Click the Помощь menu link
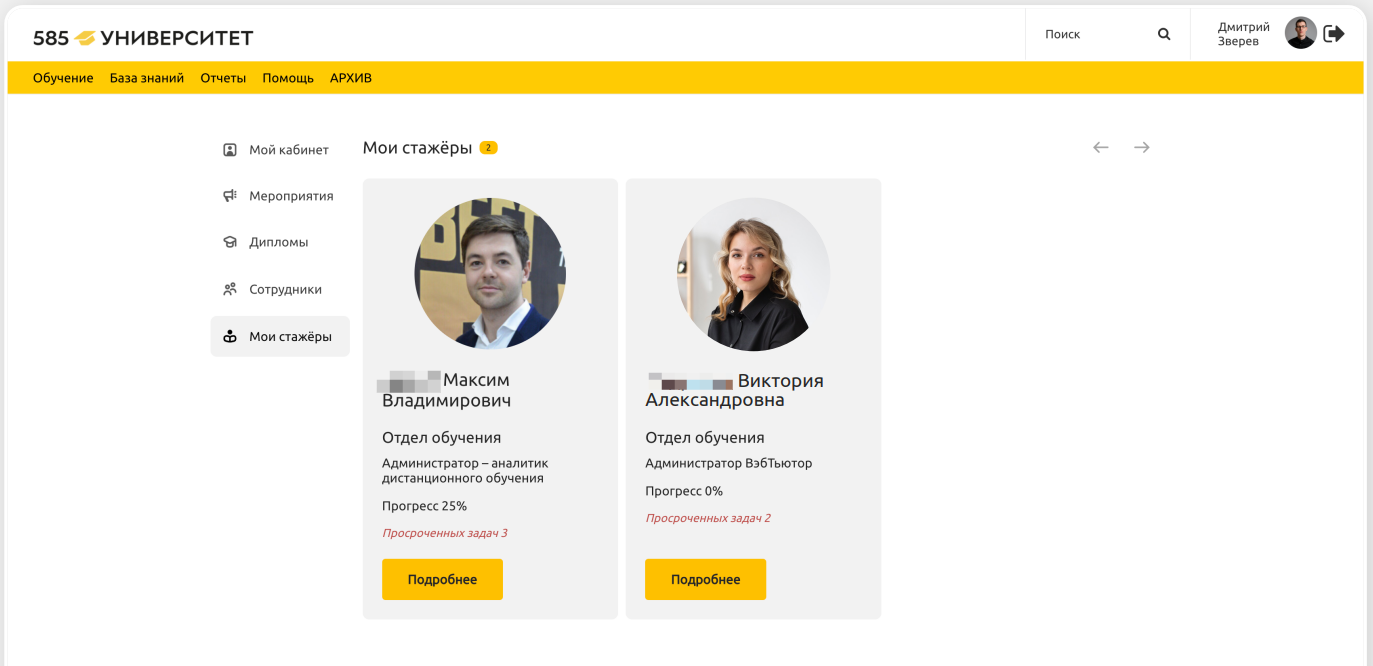This screenshot has width=1373, height=666. [x=288, y=78]
